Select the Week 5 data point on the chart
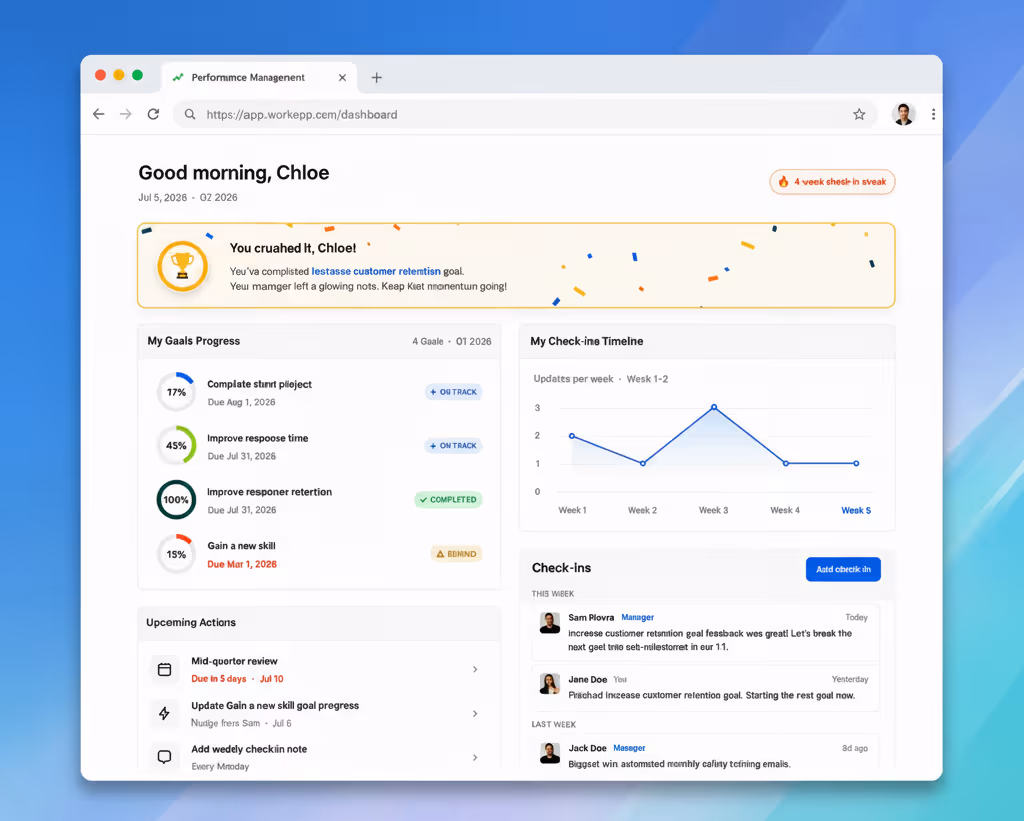The width and height of the screenshot is (1024, 821). (x=856, y=463)
